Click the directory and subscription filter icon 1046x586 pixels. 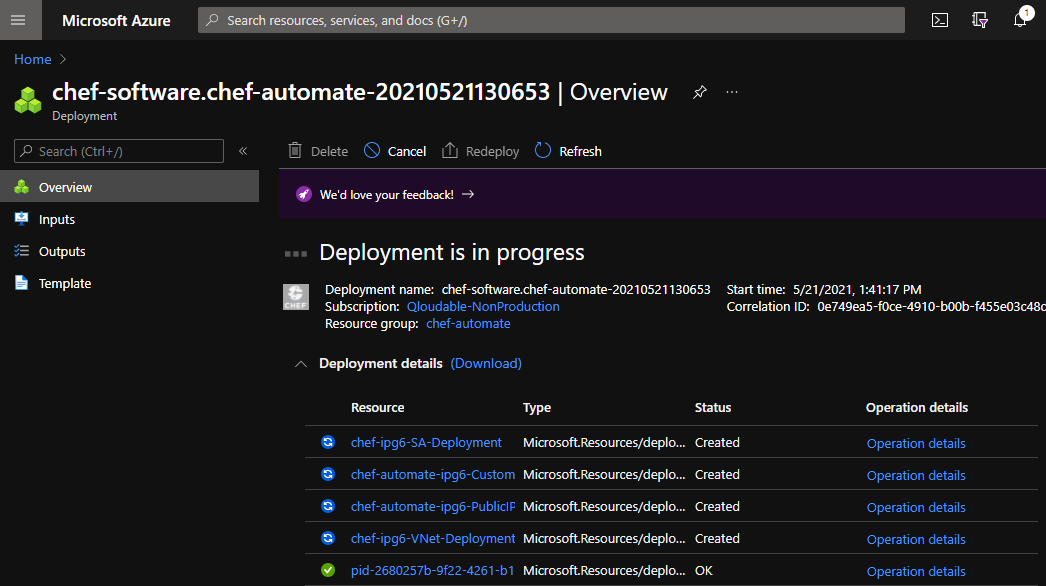click(x=979, y=19)
